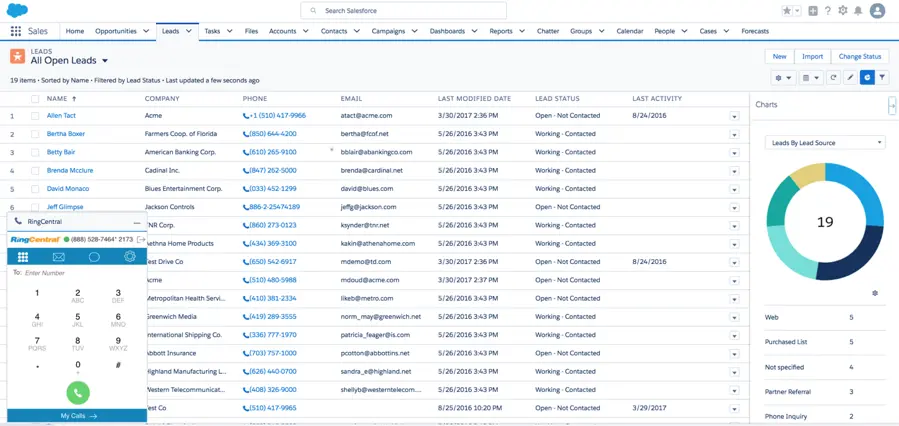Screen dimensions: 899x426
Task: Click the refresh list icon
Action: [832, 77]
